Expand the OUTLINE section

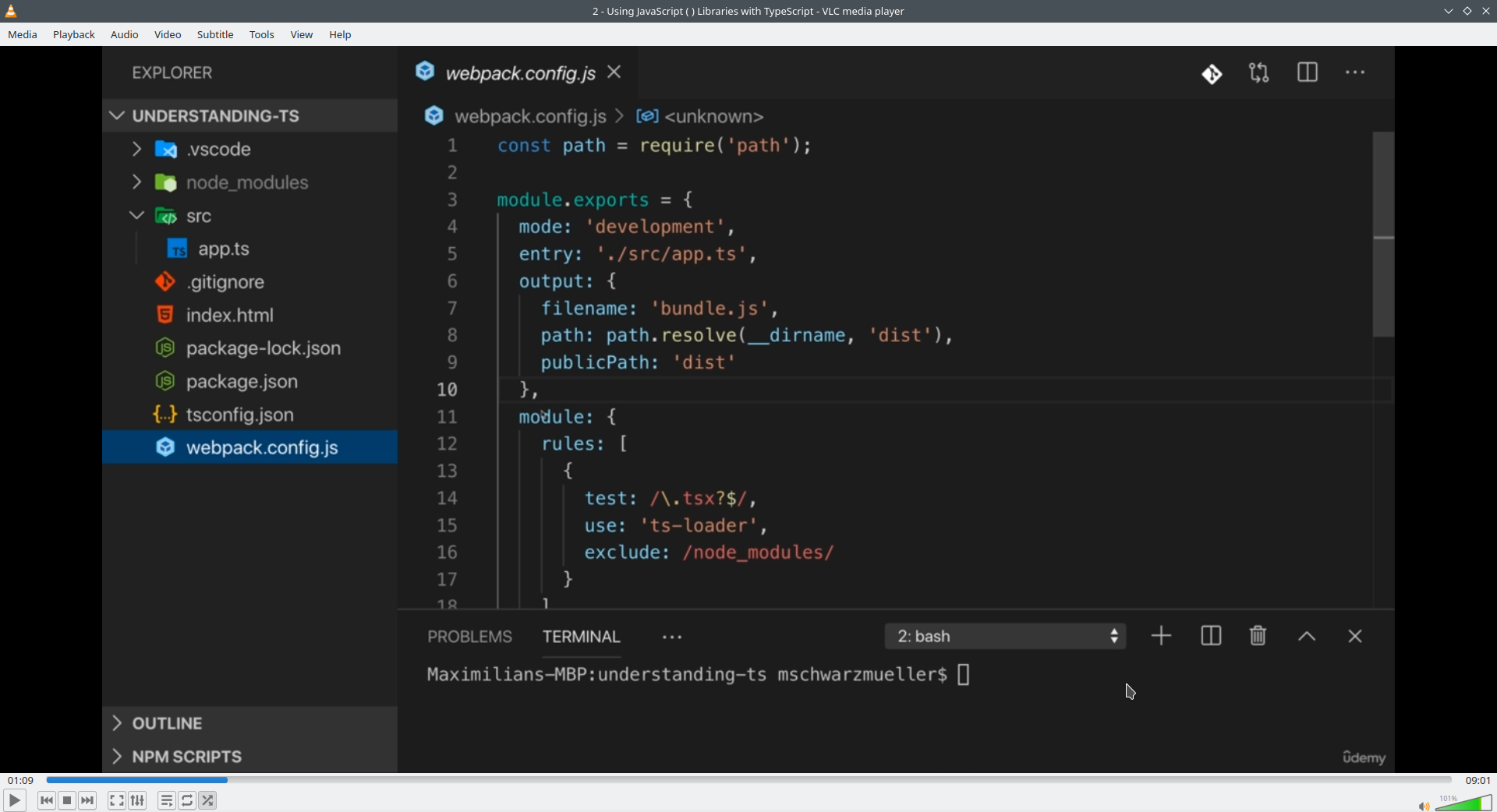(249, 723)
